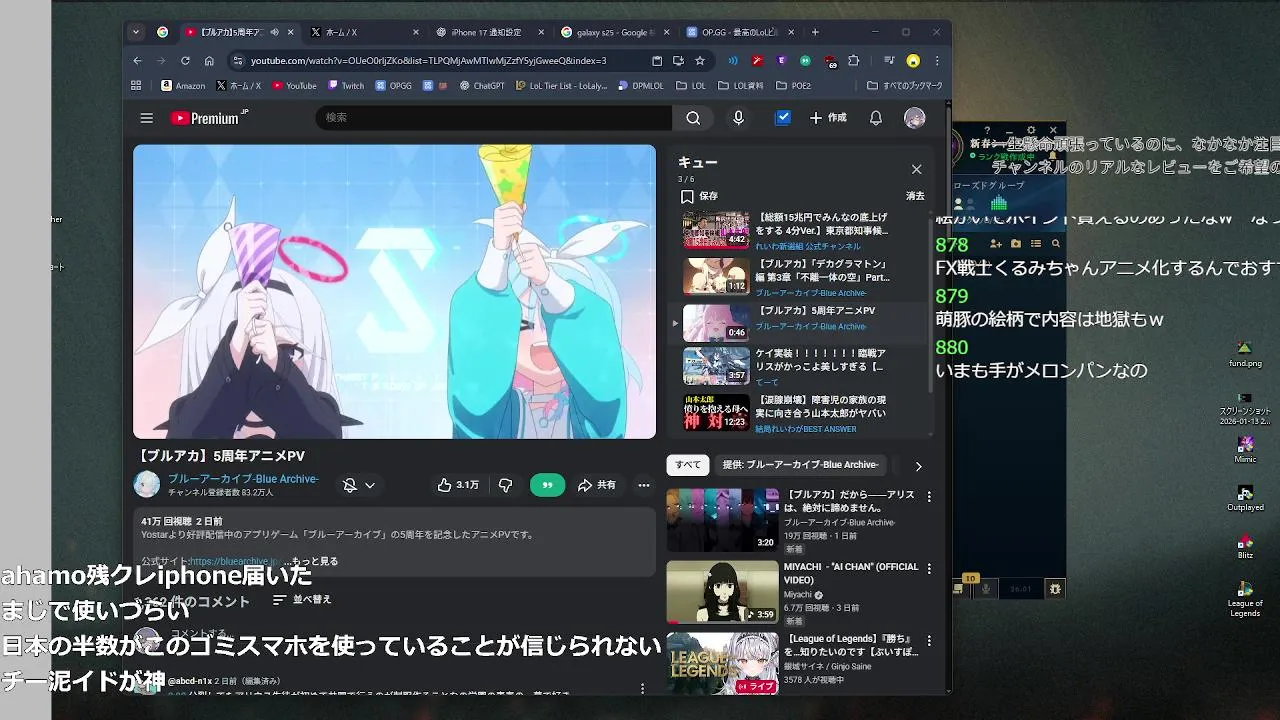
Task: Open Chrome media control button
Action: tap(888, 60)
